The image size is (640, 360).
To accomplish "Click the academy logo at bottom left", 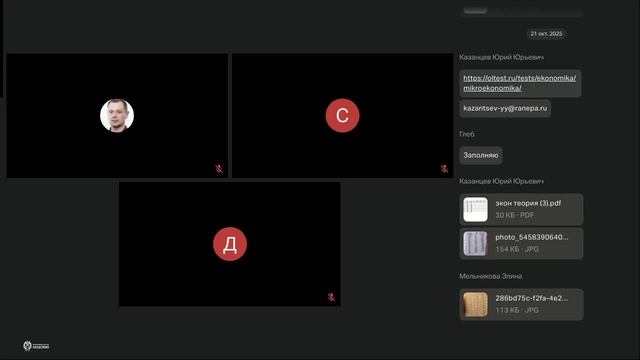I will click(x=36, y=346).
